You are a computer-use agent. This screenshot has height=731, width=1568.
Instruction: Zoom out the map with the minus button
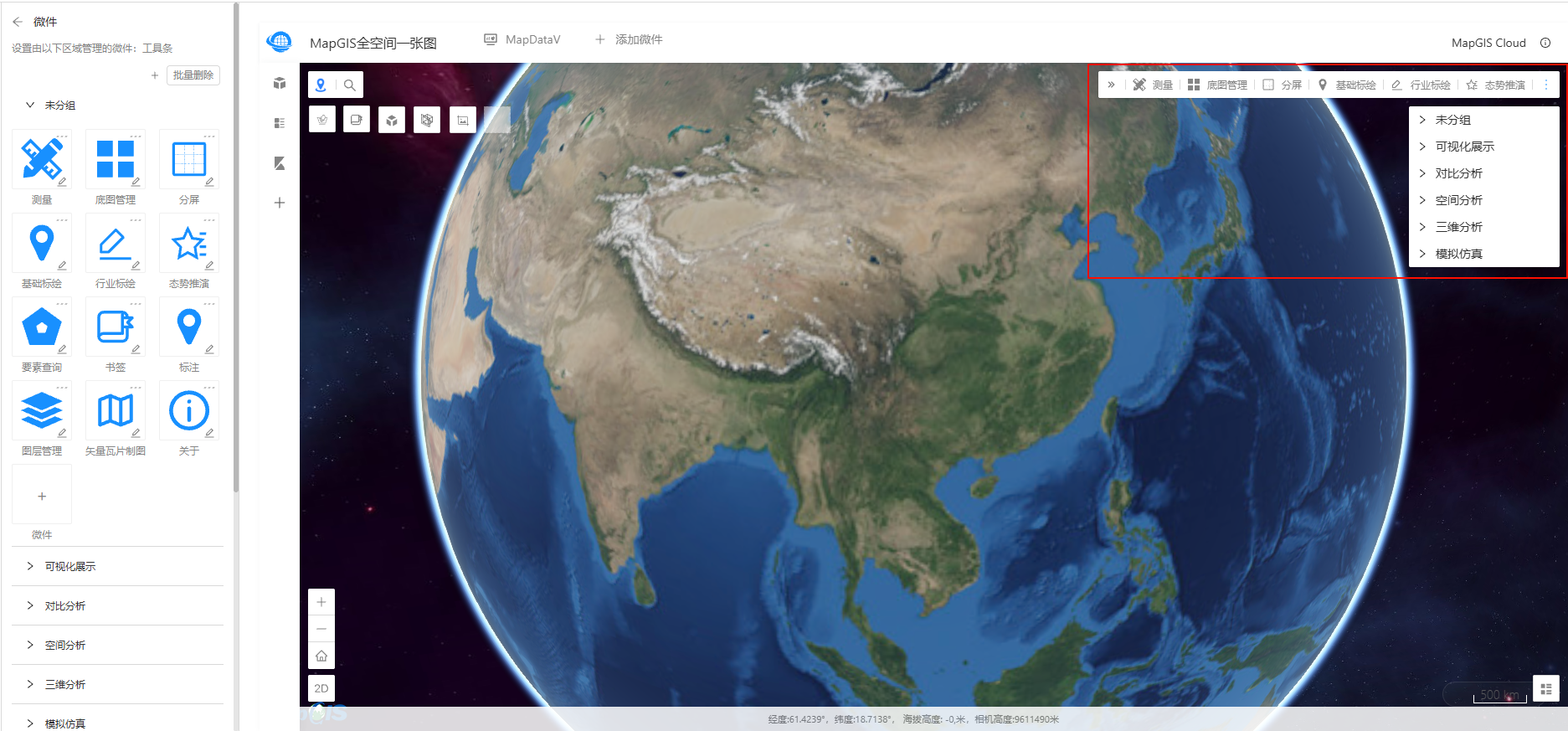coord(321,629)
